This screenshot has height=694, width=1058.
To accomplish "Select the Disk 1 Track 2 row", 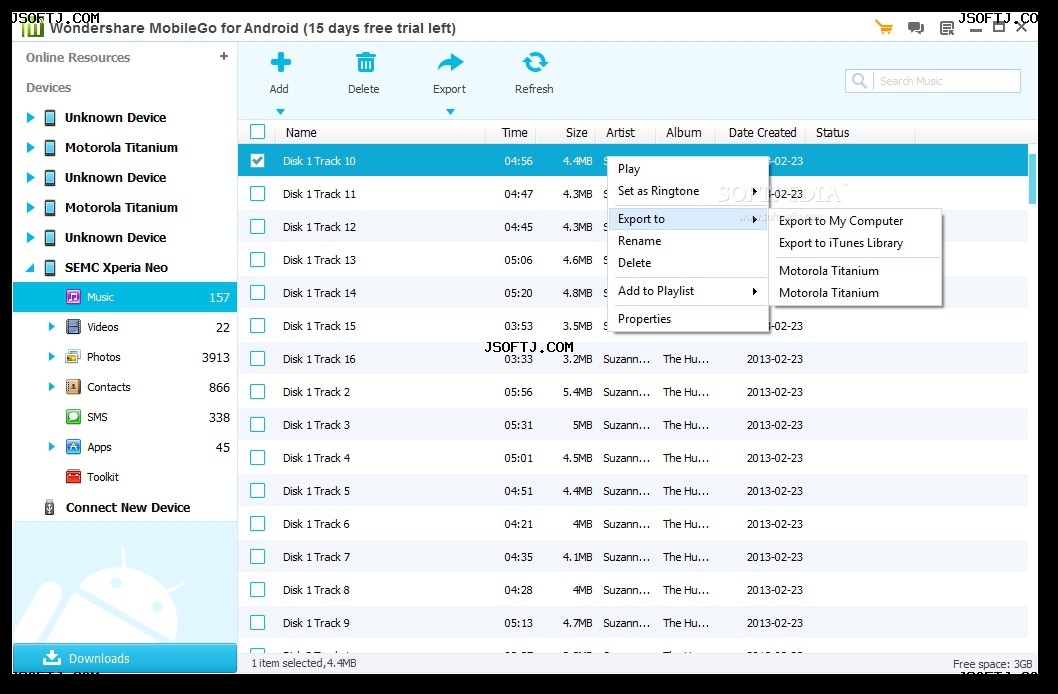I will click(x=633, y=392).
